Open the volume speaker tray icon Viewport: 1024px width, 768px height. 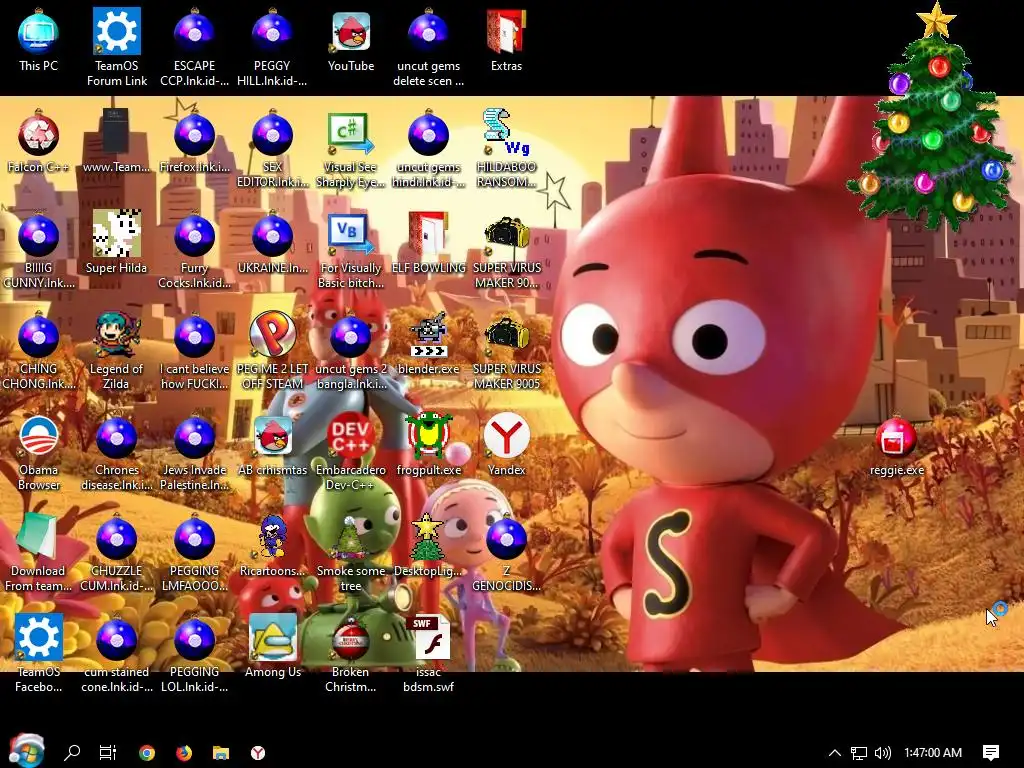click(x=882, y=753)
